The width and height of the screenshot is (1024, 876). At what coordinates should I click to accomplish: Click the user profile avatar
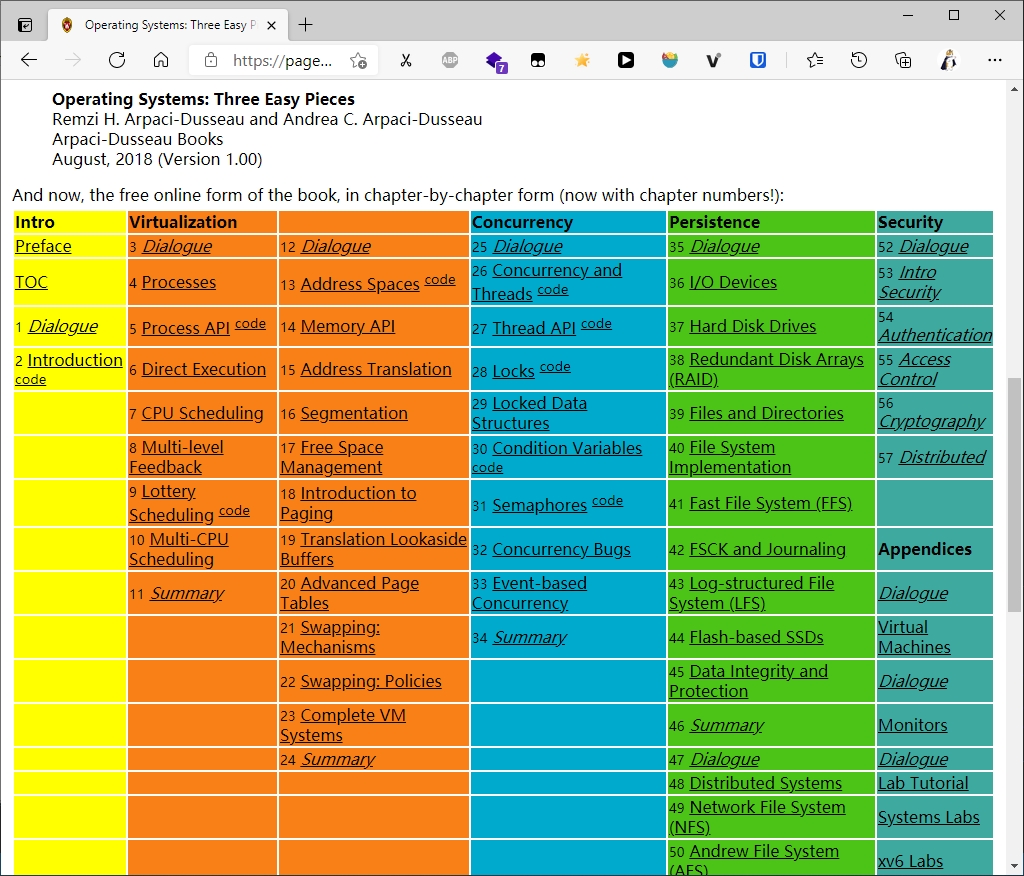point(948,60)
